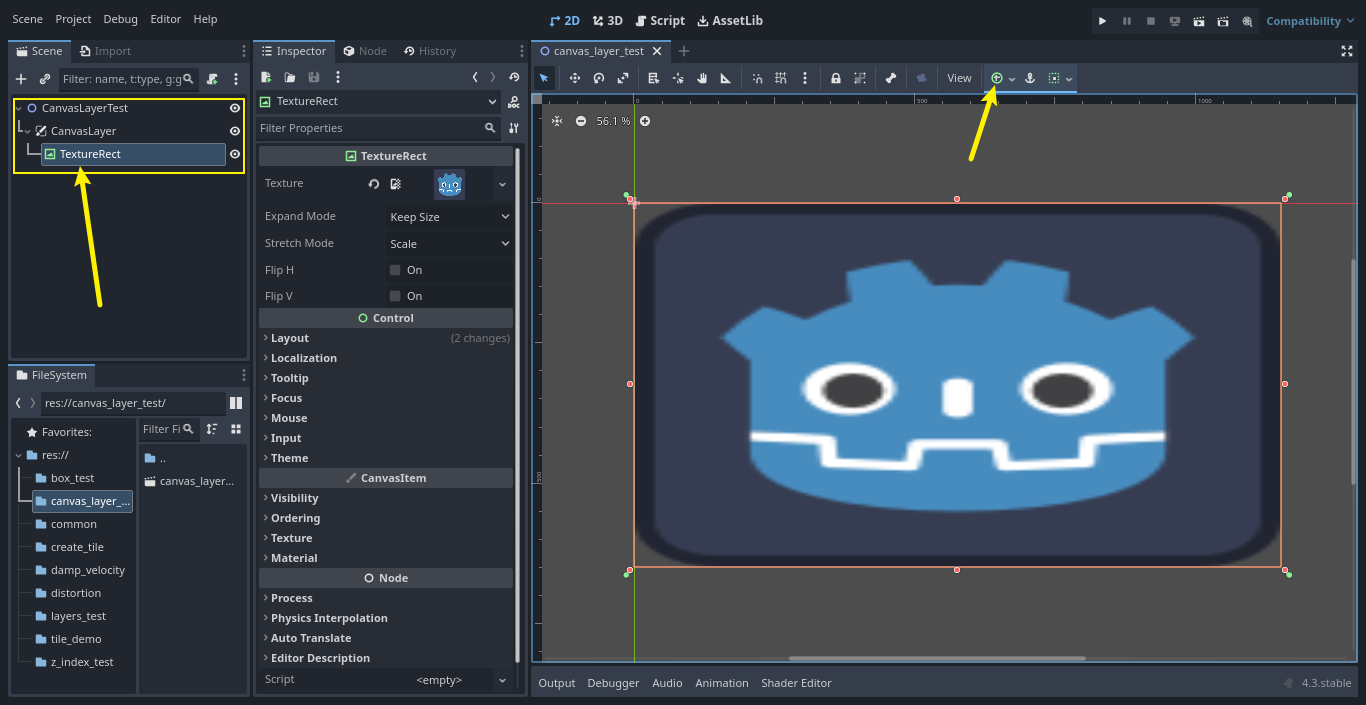Choose the list-select tool in viewport toolbar
This screenshot has width=1366, height=705.
coord(654,78)
